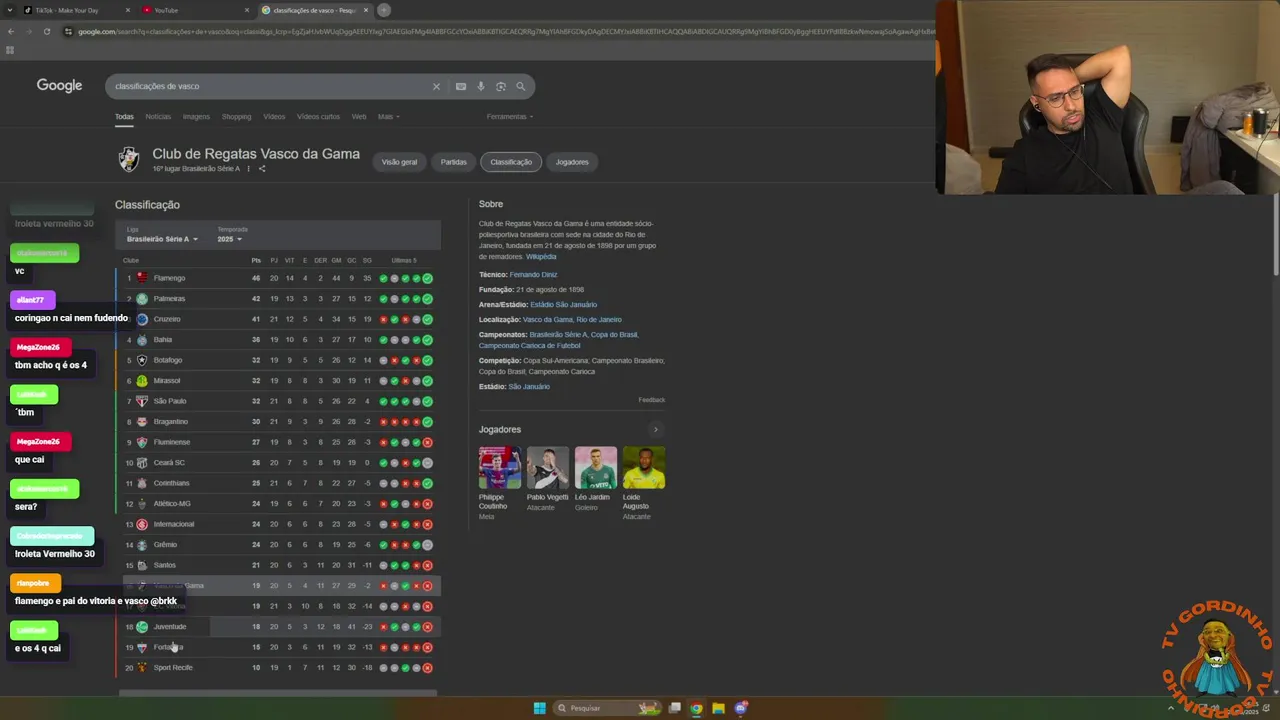The width and height of the screenshot is (1280, 720).
Task: Switch to the Notícias tab
Action: coord(158,117)
